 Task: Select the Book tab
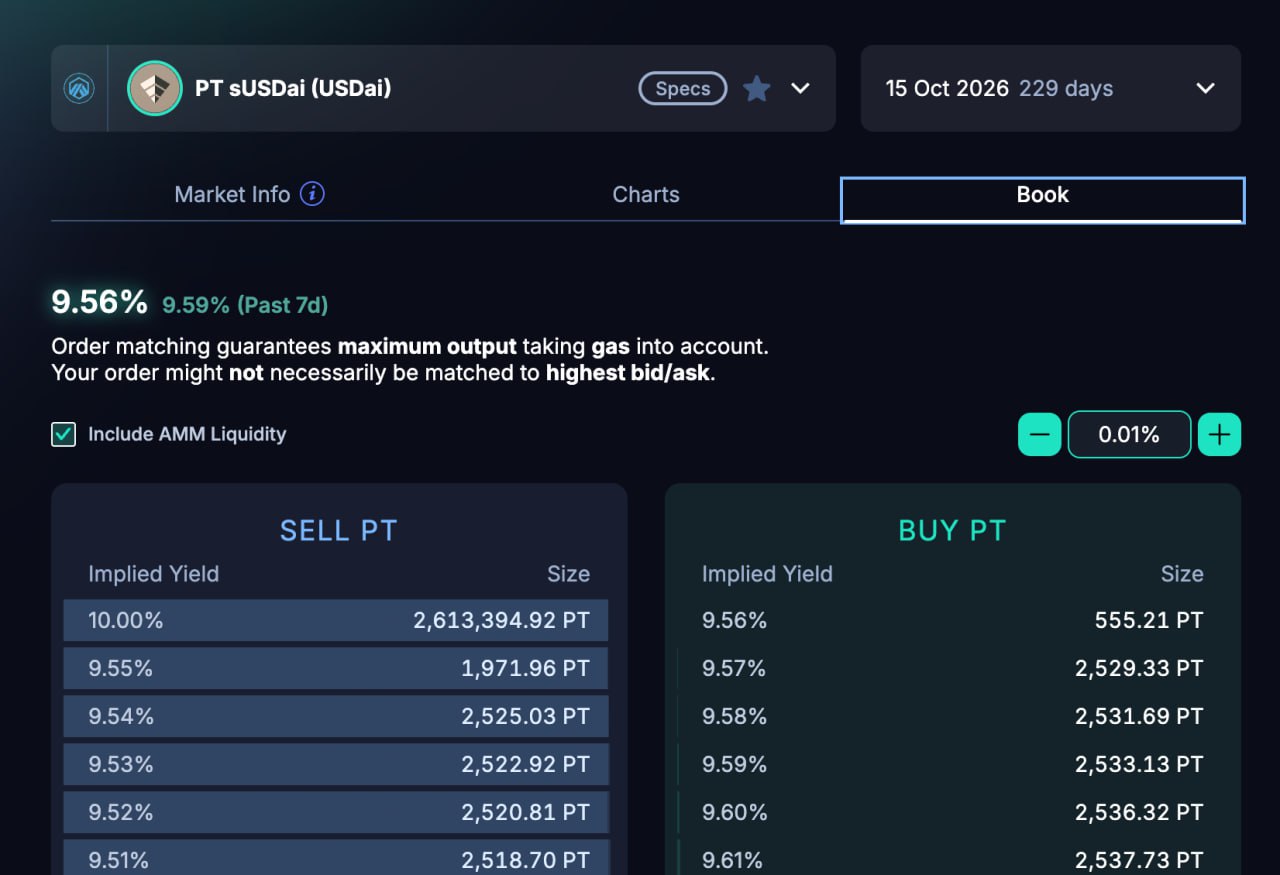[x=1043, y=199]
